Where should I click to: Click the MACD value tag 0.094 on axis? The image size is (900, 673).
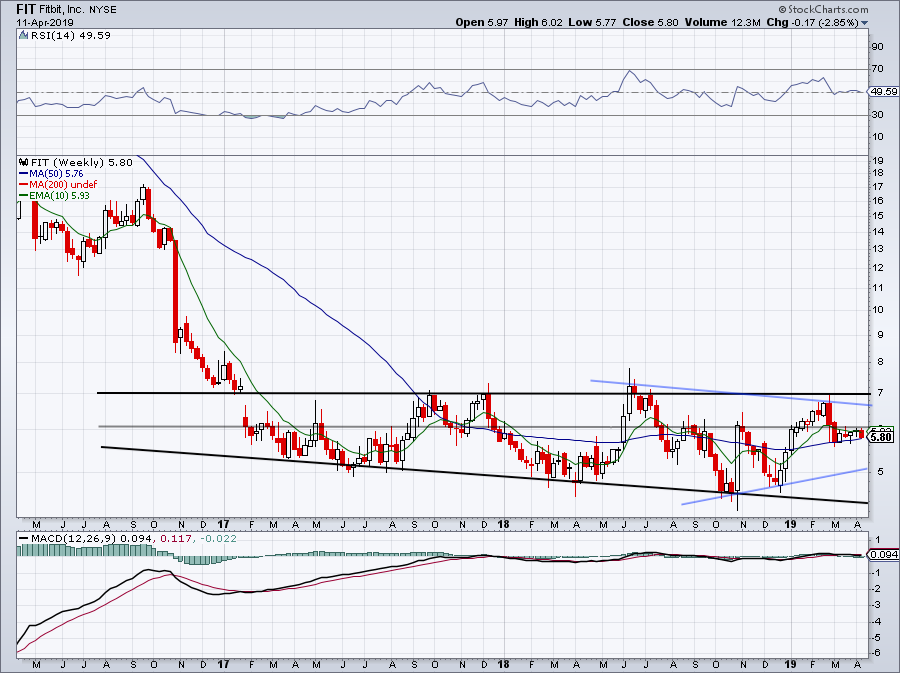tap(882, 555)
